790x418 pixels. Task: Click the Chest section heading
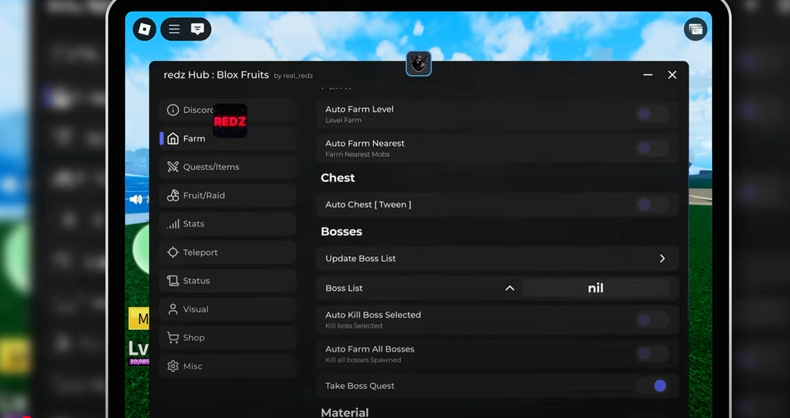coord(338,178)
